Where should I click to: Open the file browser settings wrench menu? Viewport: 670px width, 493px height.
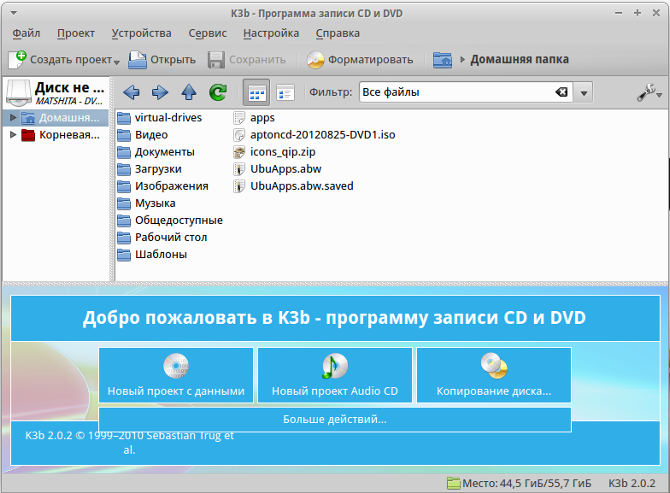coord(649,92)
